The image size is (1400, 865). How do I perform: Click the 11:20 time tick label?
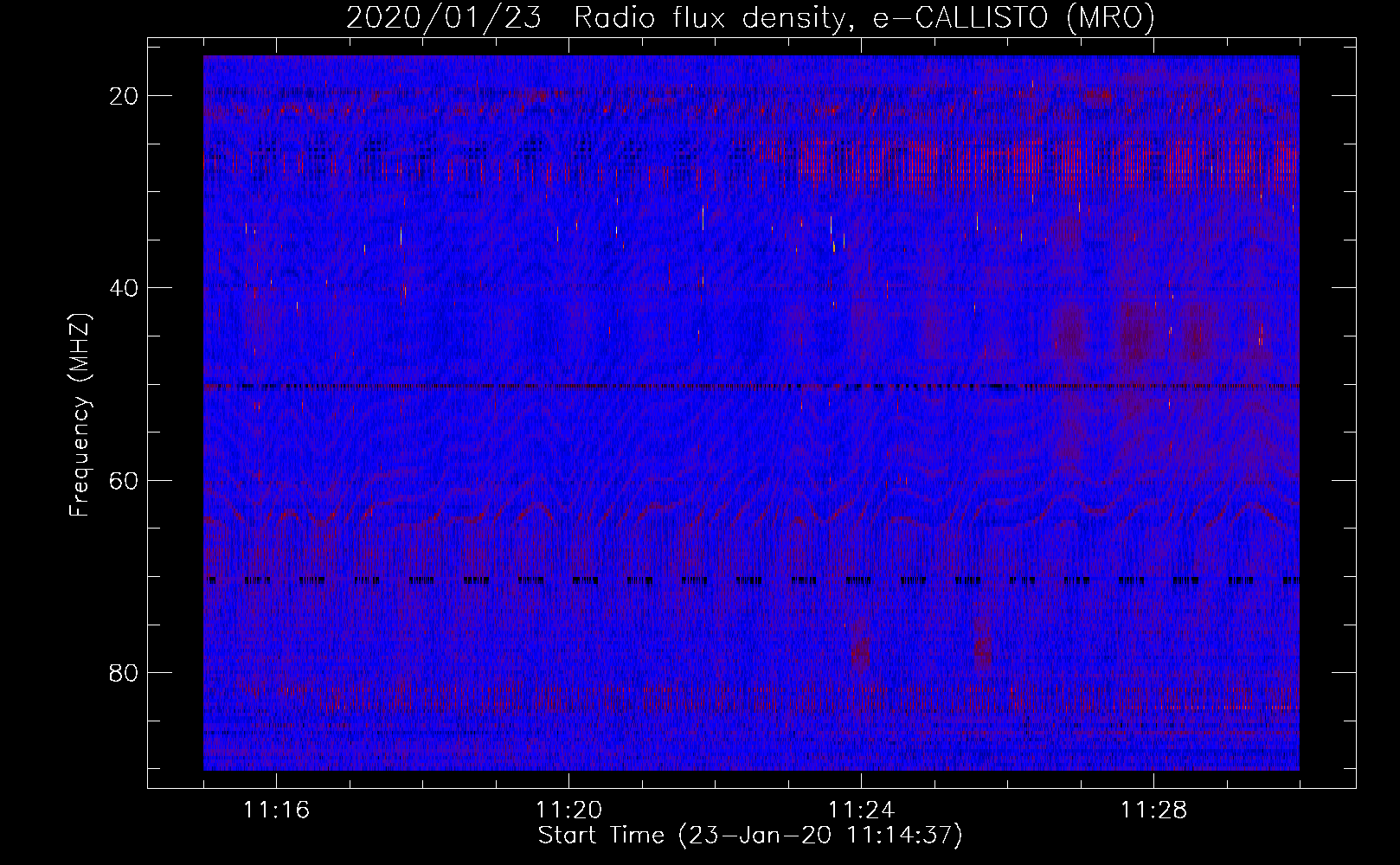click(x=568, y=811)
